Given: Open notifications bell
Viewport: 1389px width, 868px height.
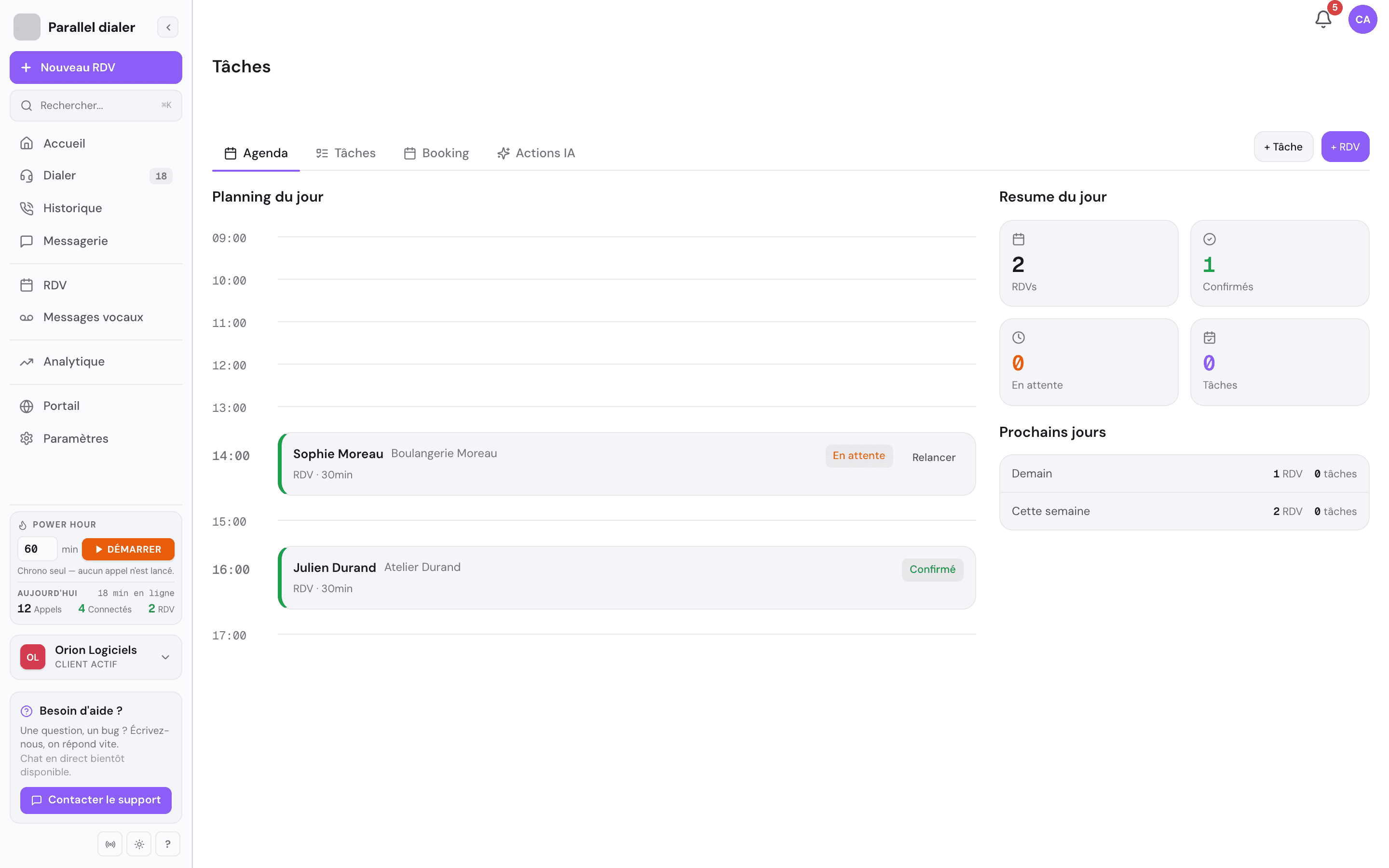Looking at the screenshot, I should click(x=1323, y=19).
